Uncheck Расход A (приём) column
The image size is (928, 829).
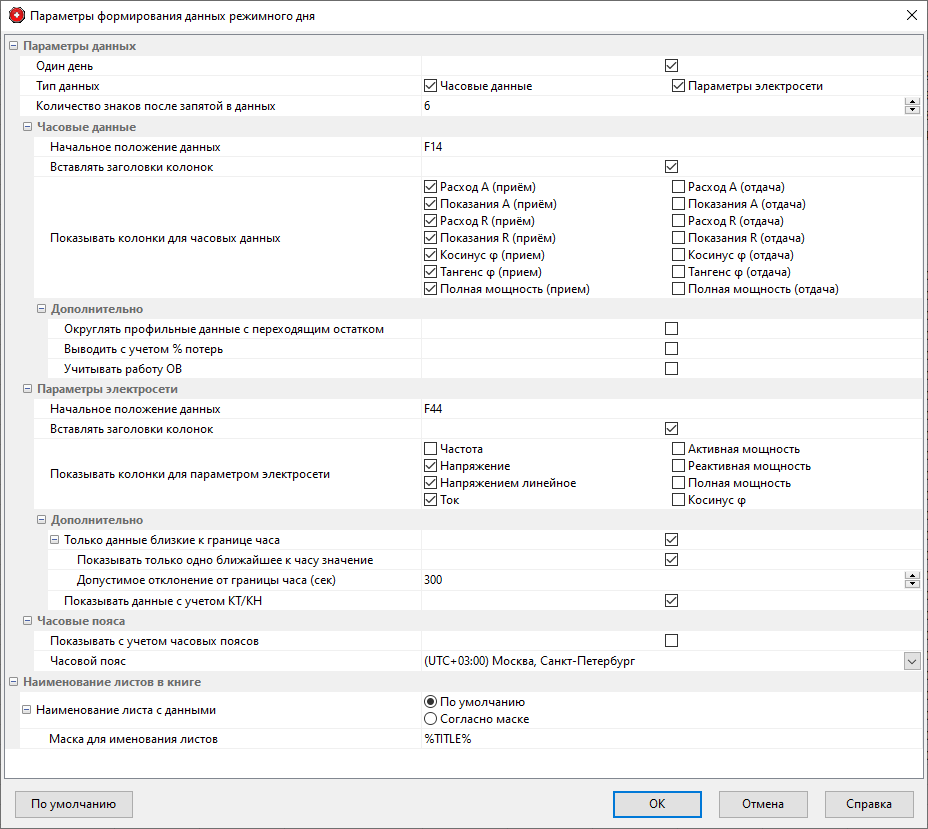tap(431, 186)
